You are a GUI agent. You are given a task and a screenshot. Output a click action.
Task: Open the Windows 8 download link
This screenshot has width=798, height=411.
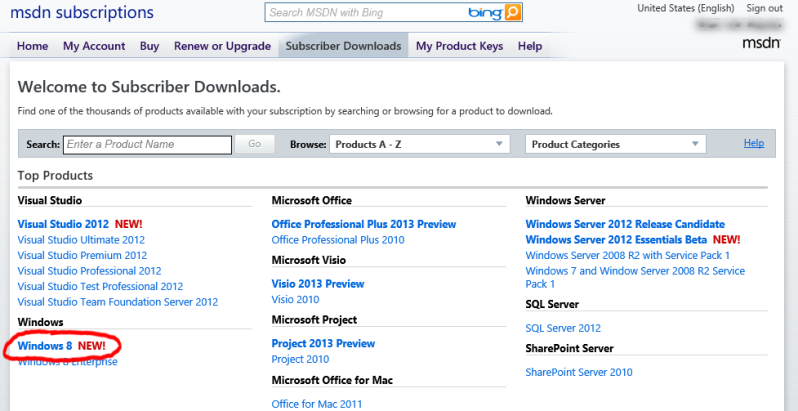(x=45, y=345)
